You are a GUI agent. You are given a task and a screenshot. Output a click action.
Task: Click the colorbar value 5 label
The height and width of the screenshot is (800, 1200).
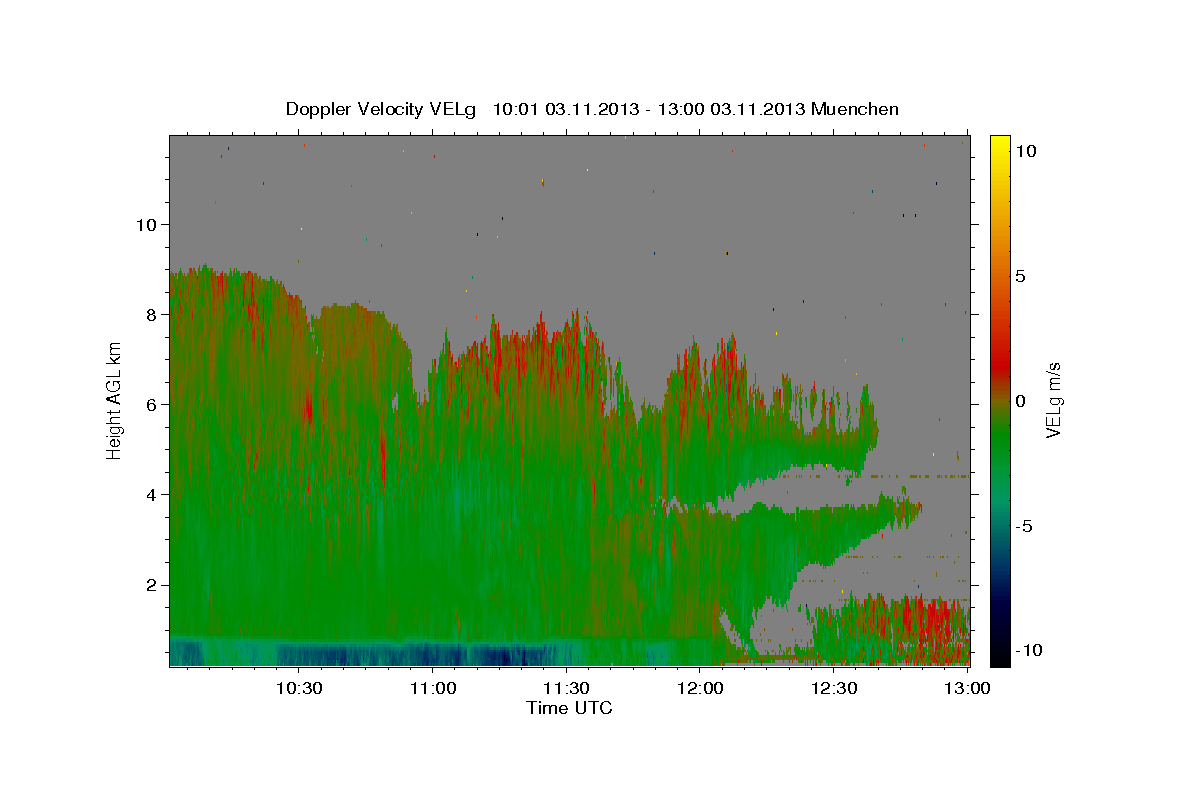tap(1020, 276)
